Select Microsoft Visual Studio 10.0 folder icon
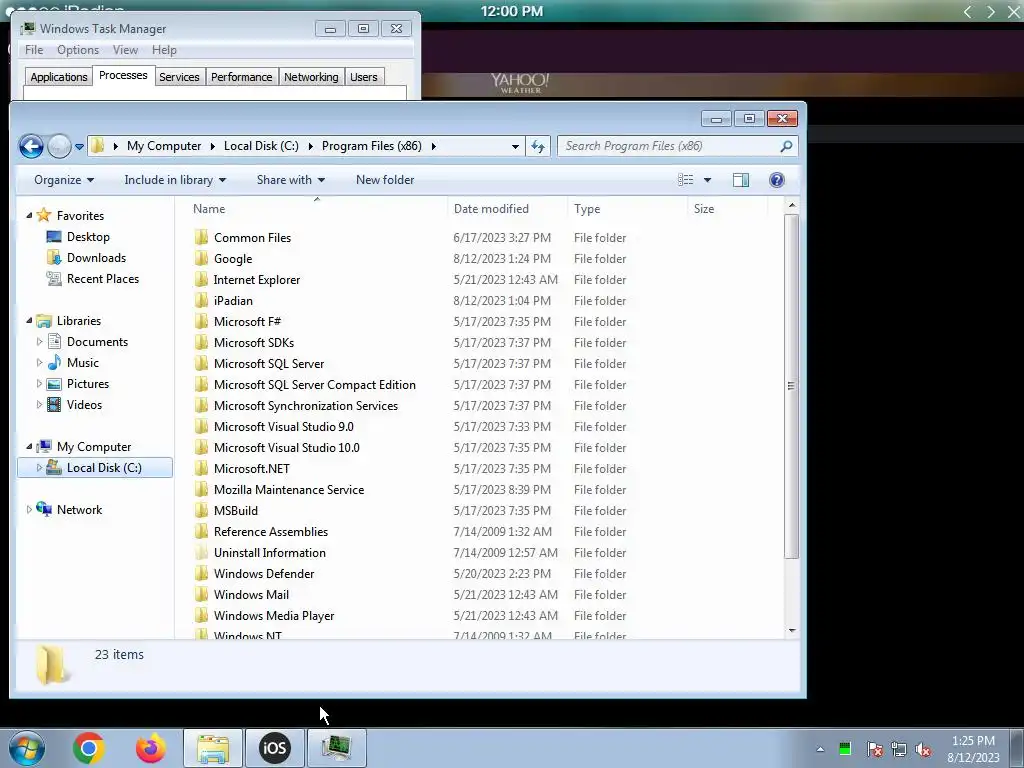The image size is (1024, 768). (x=201, y=447)
